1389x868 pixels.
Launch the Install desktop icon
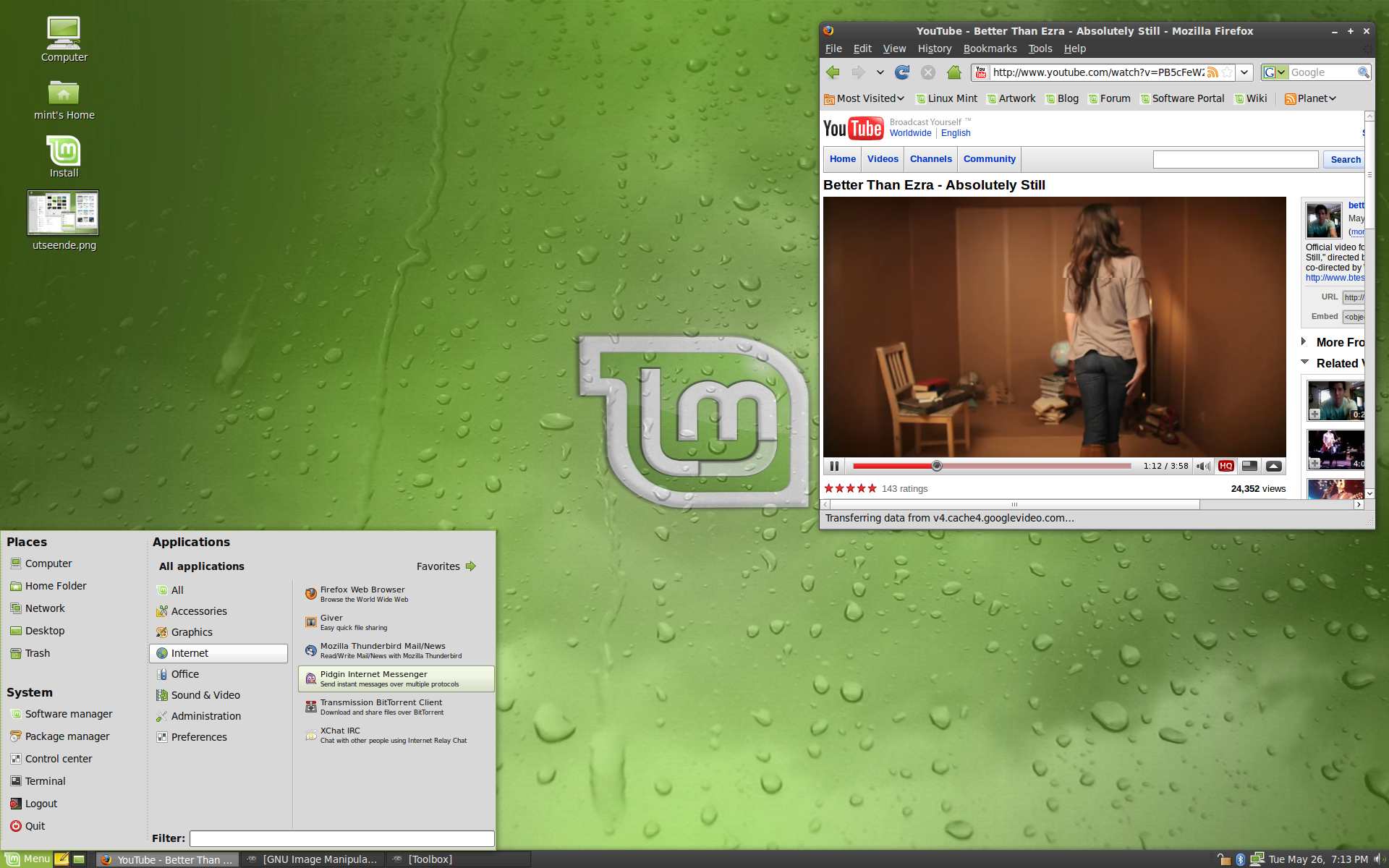tap(64, 156)
